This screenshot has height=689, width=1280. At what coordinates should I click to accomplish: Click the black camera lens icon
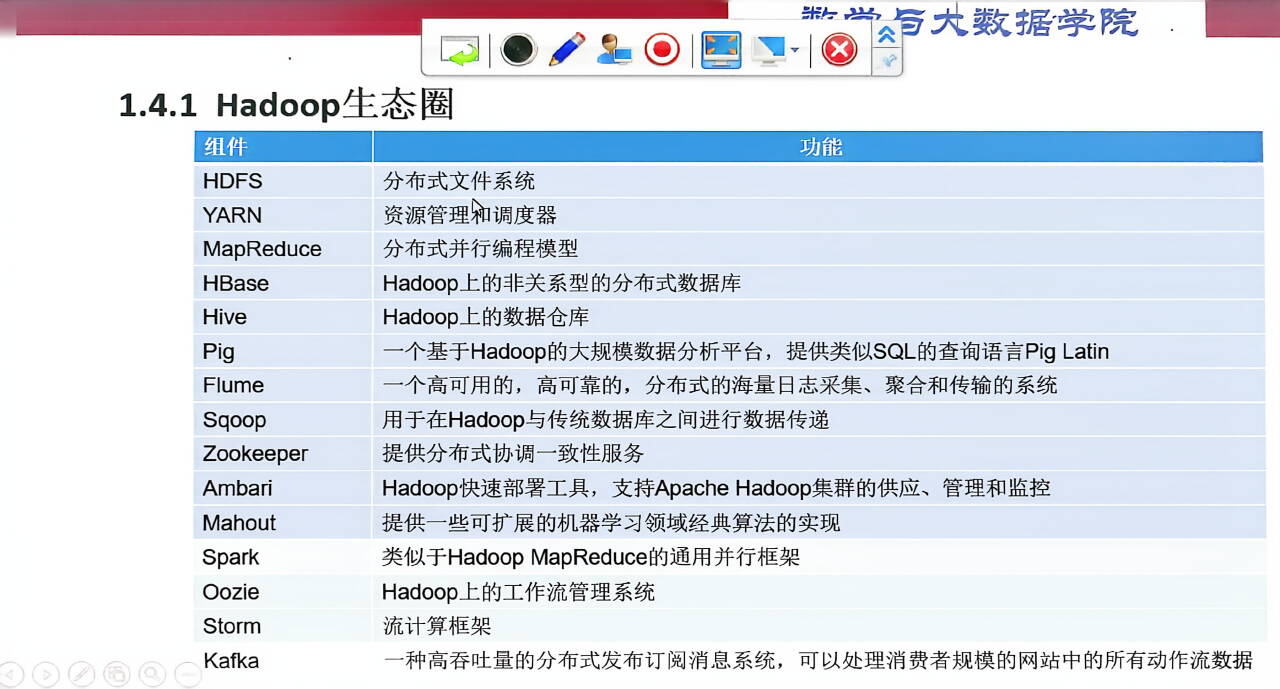coord(518,49)
